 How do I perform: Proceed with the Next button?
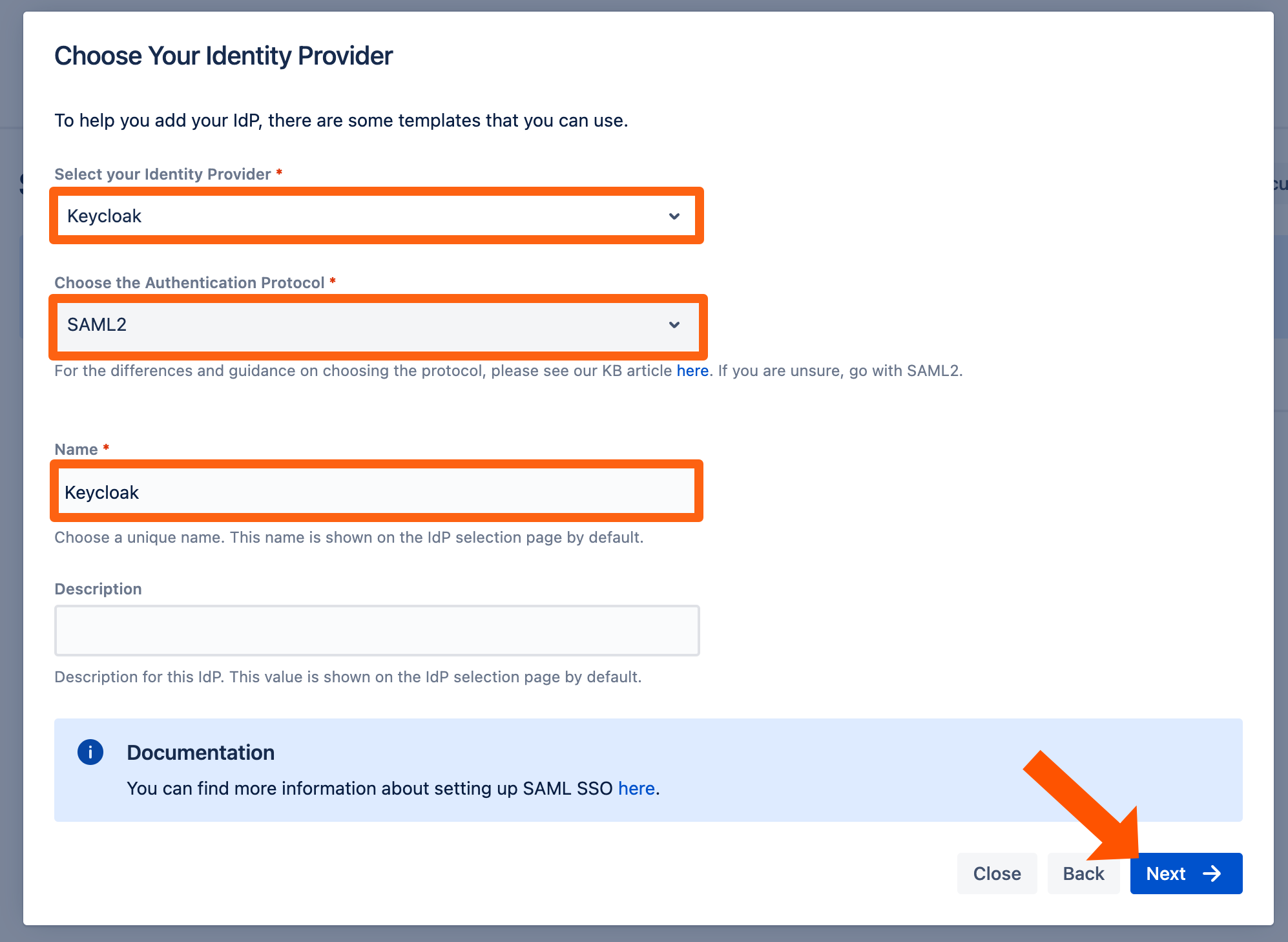click(x=1166, y=874)
